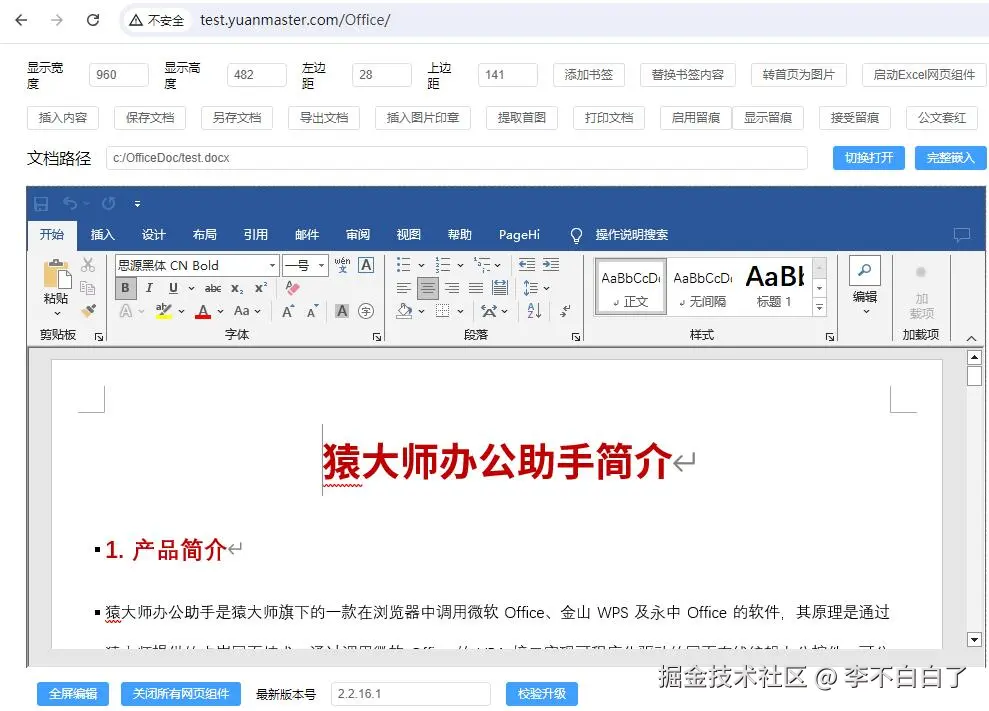The image size is (989, 711).
Task: Select the Format Painter brush icon
Action: point(88,311)
